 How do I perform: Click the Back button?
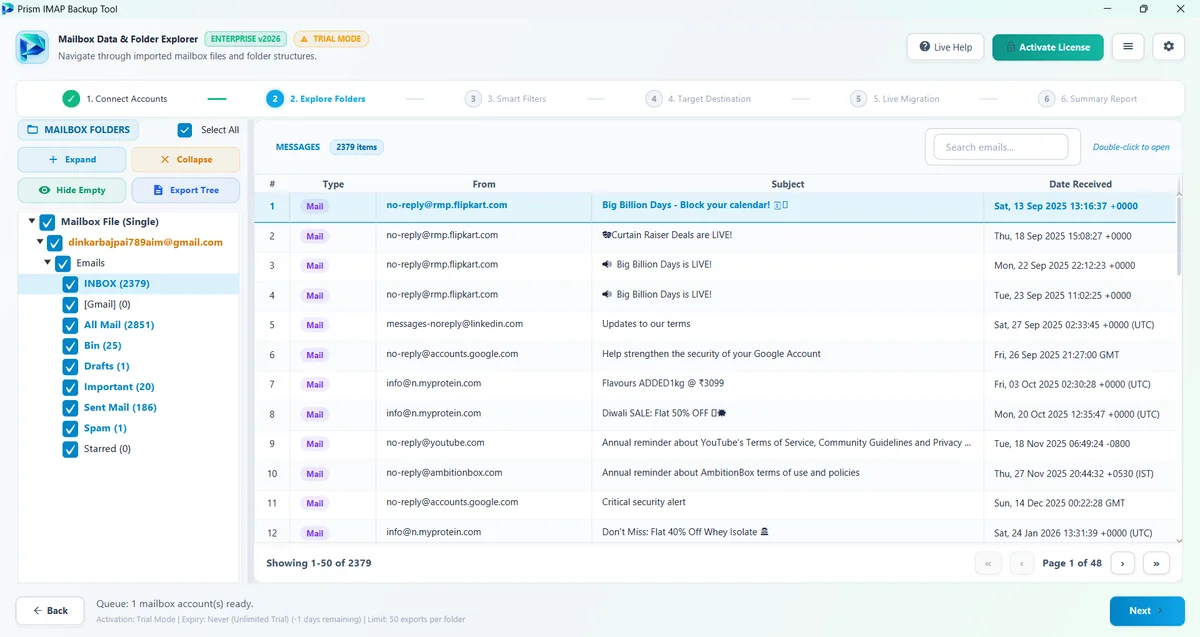[x=50, y=610]
